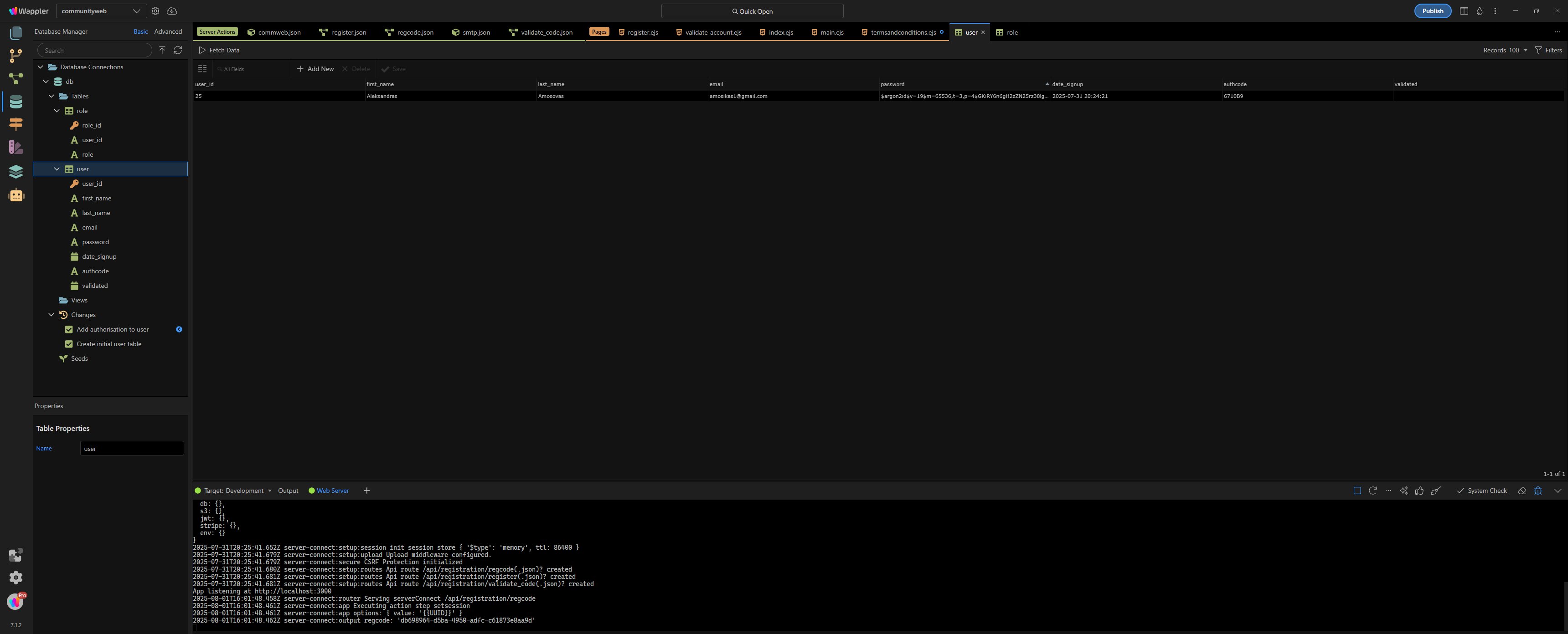This screenshot has width=1568, height=634.
Task: Toggle the row view icon beside All Fields
Action: coord(203,69)
